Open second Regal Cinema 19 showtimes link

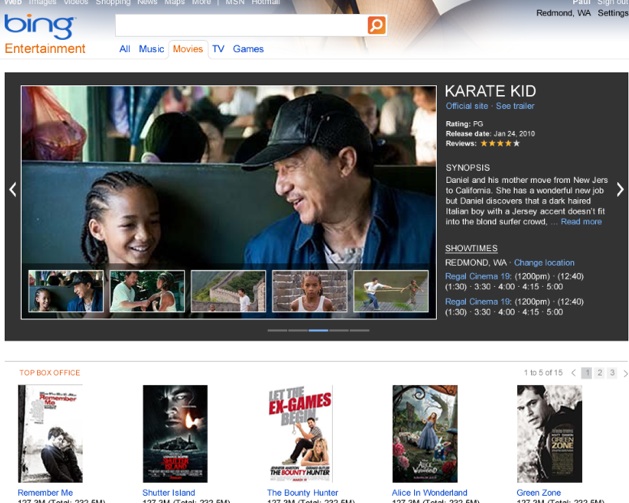478,302
